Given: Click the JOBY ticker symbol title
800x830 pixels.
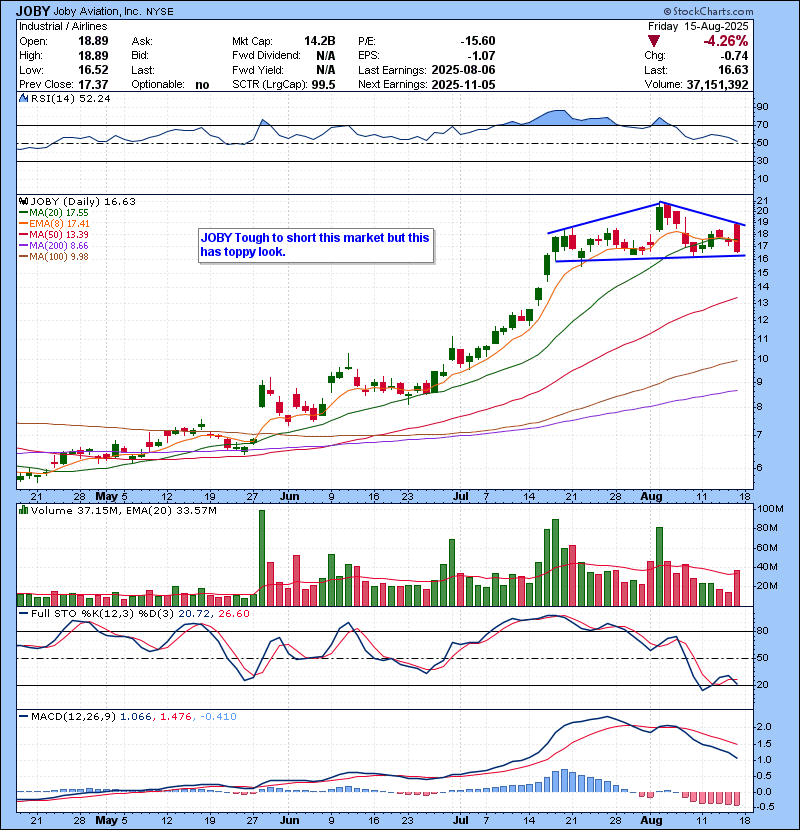Looking at the screenshot, I should [33, 11].
